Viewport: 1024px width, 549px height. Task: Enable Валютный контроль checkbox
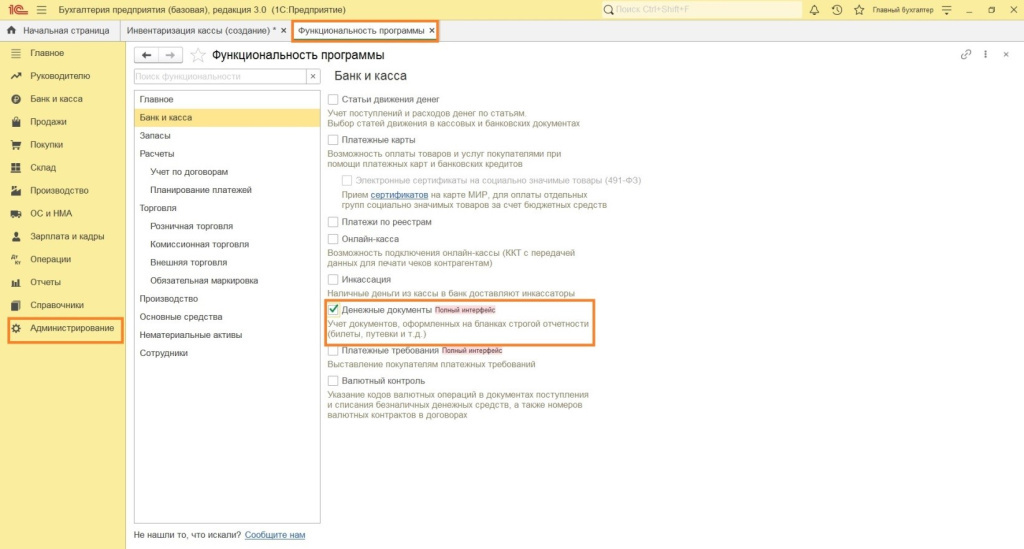[333, 381]
